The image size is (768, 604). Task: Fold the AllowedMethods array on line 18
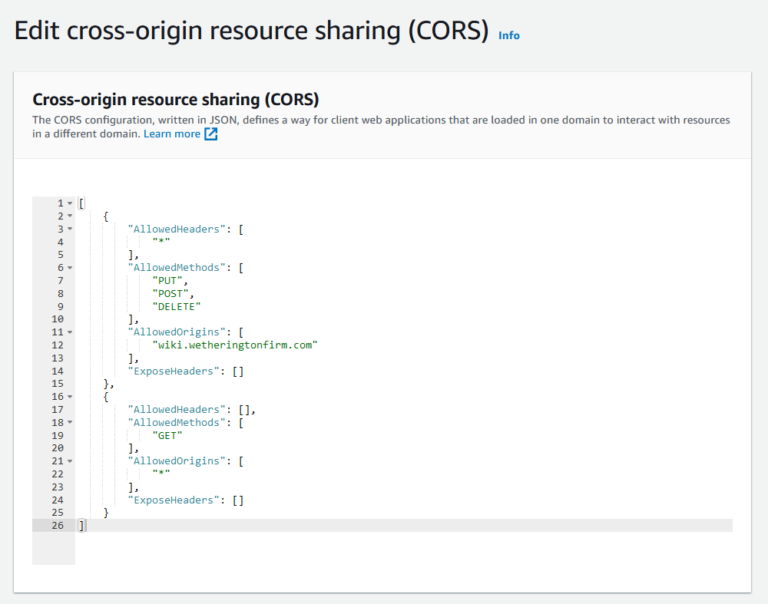[x=69, y=423]
